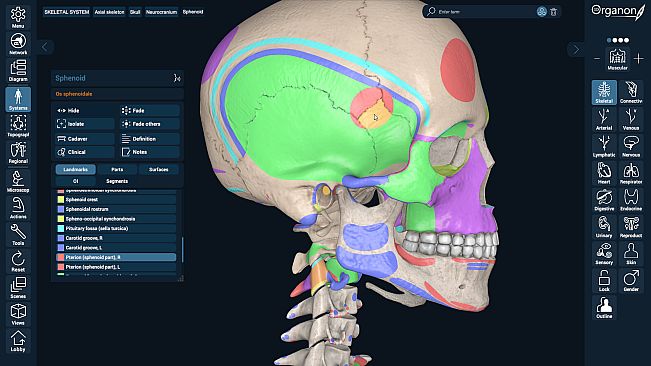Click the Lock icon
Screen dimensions: 651x366
coord(604,281)
